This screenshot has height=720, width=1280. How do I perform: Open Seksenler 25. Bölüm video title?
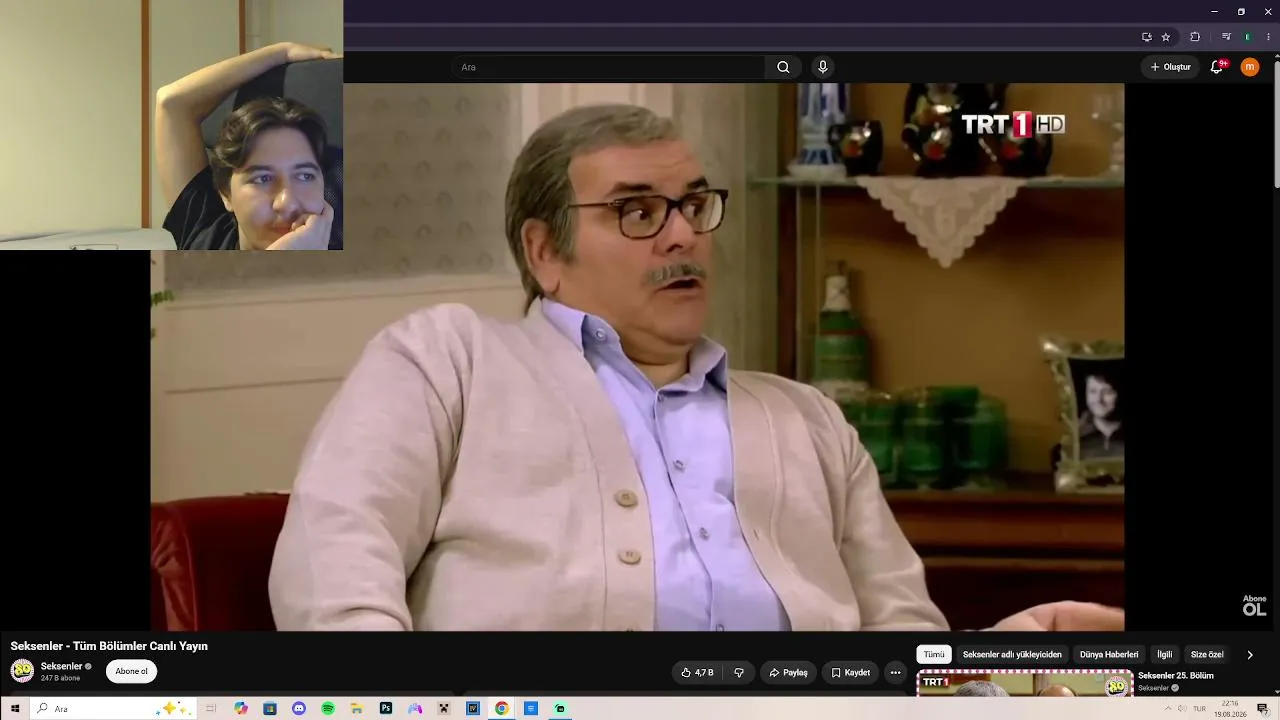pyautogui.click(x=1176, y=676)
